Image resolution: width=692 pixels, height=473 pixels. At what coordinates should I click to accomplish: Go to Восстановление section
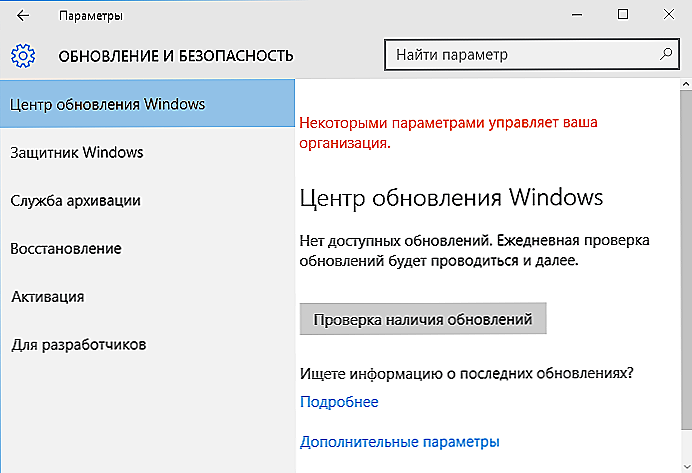point(147,248)
